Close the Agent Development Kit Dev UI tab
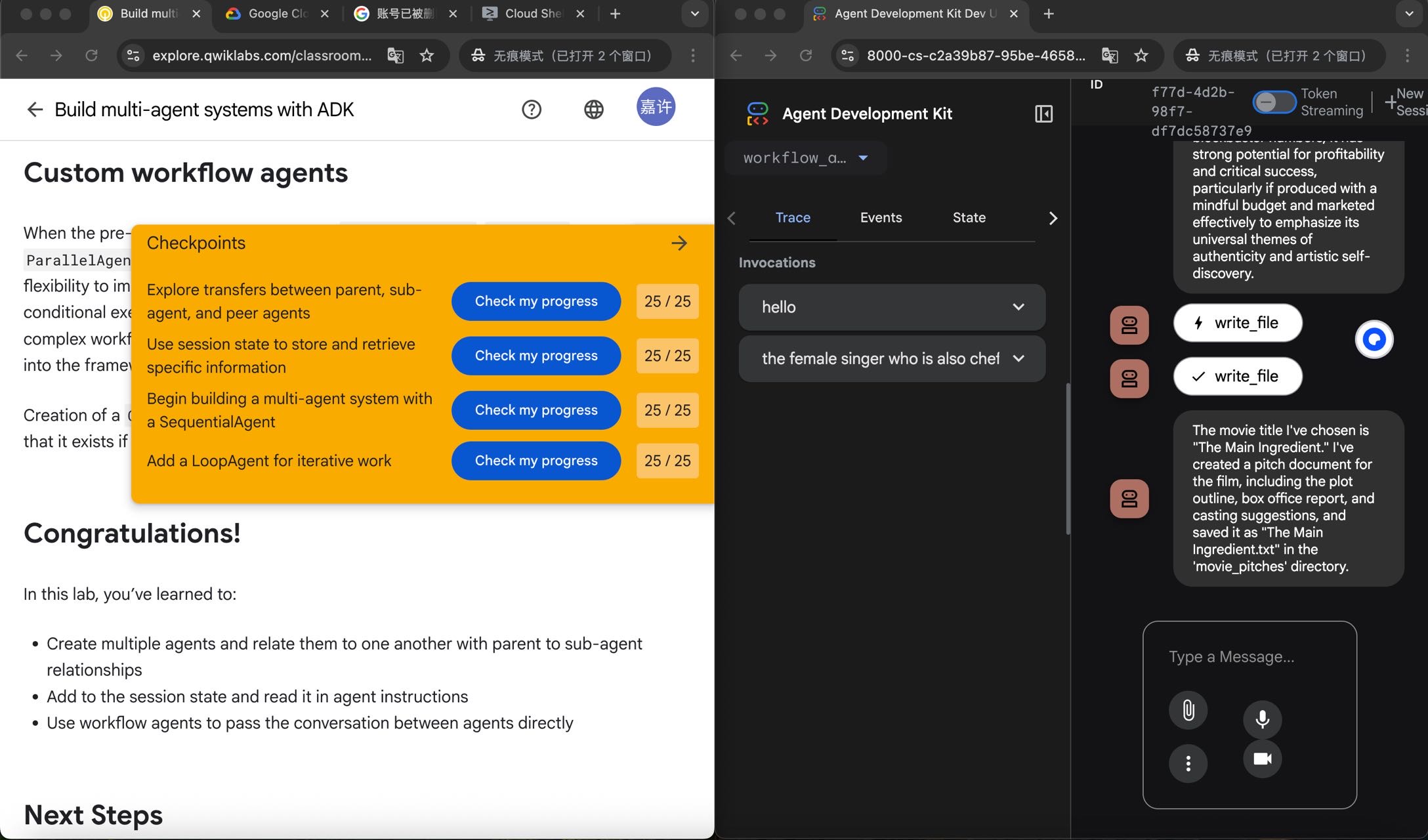This screenshot has height=840, width=1428. tap(1014, 14)
